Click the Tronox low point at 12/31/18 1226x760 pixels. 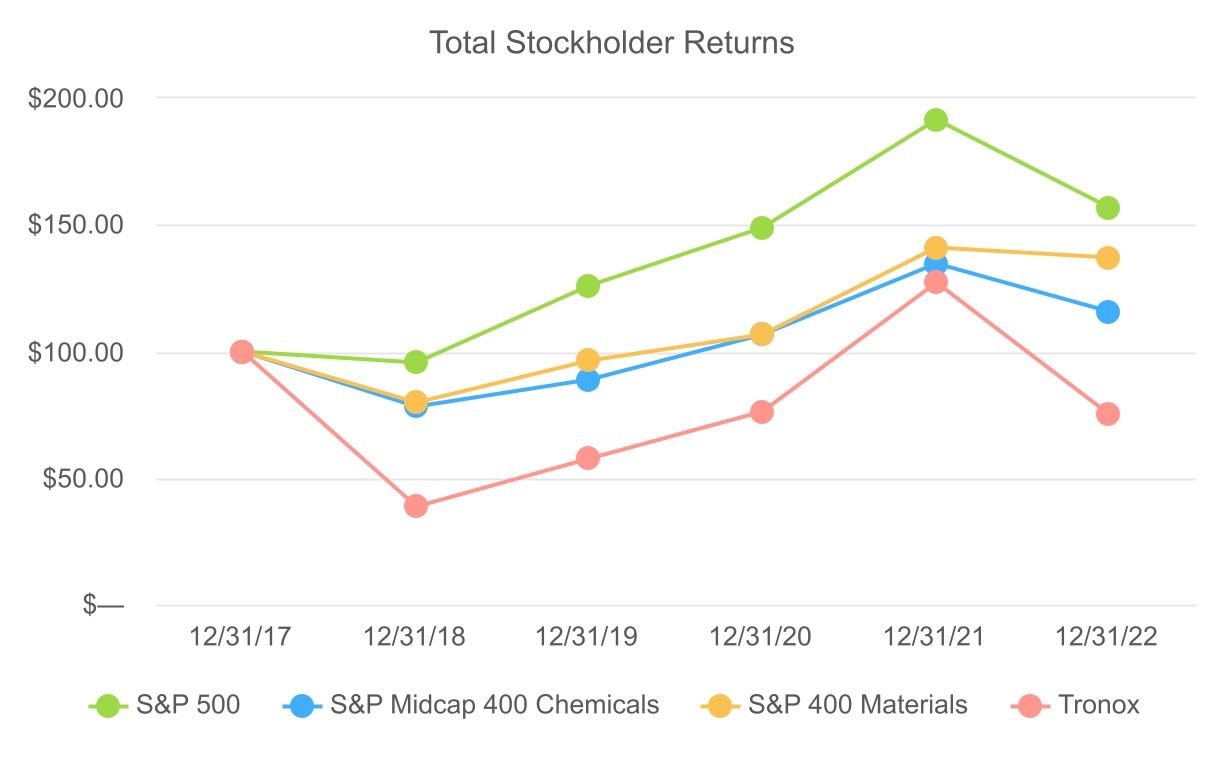point(416,506)
